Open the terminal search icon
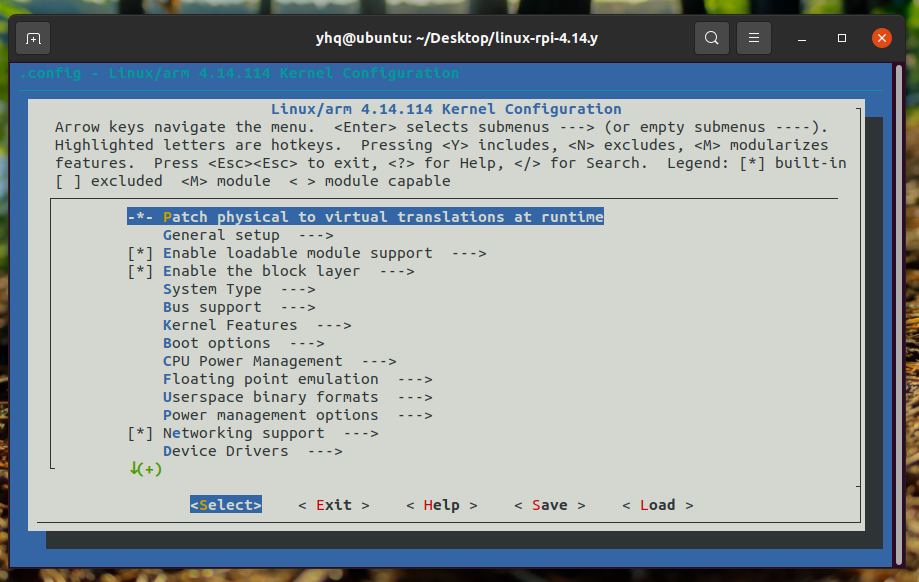 tap(711, 37)
